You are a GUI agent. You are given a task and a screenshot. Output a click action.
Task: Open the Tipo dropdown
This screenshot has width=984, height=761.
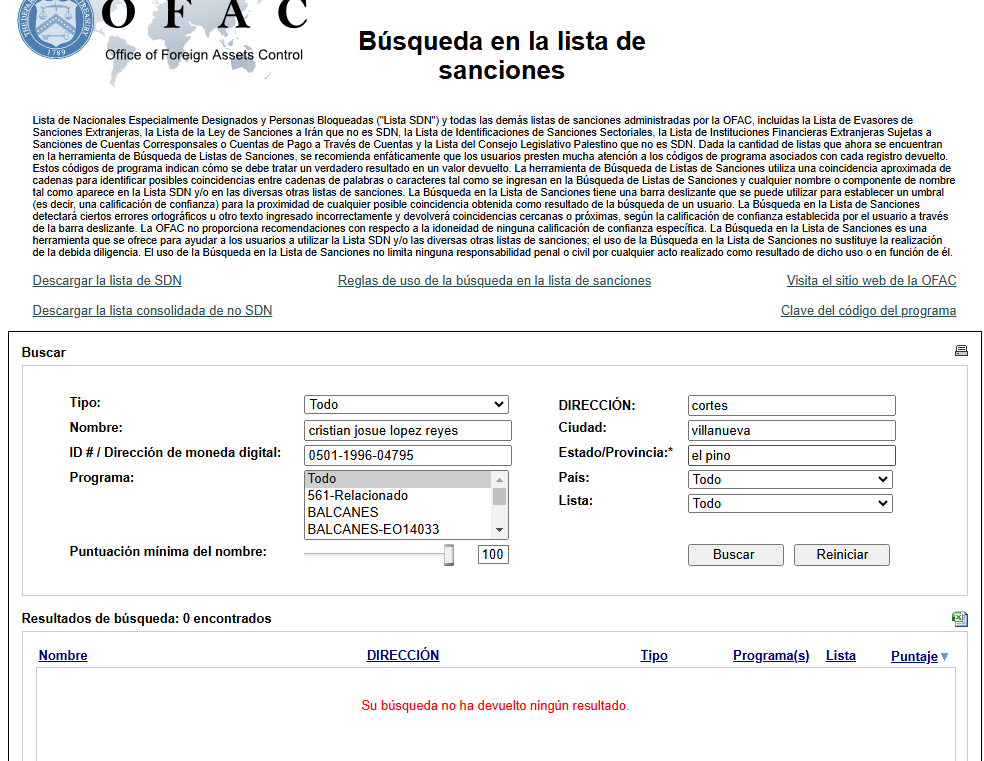[x=406, y=405]
